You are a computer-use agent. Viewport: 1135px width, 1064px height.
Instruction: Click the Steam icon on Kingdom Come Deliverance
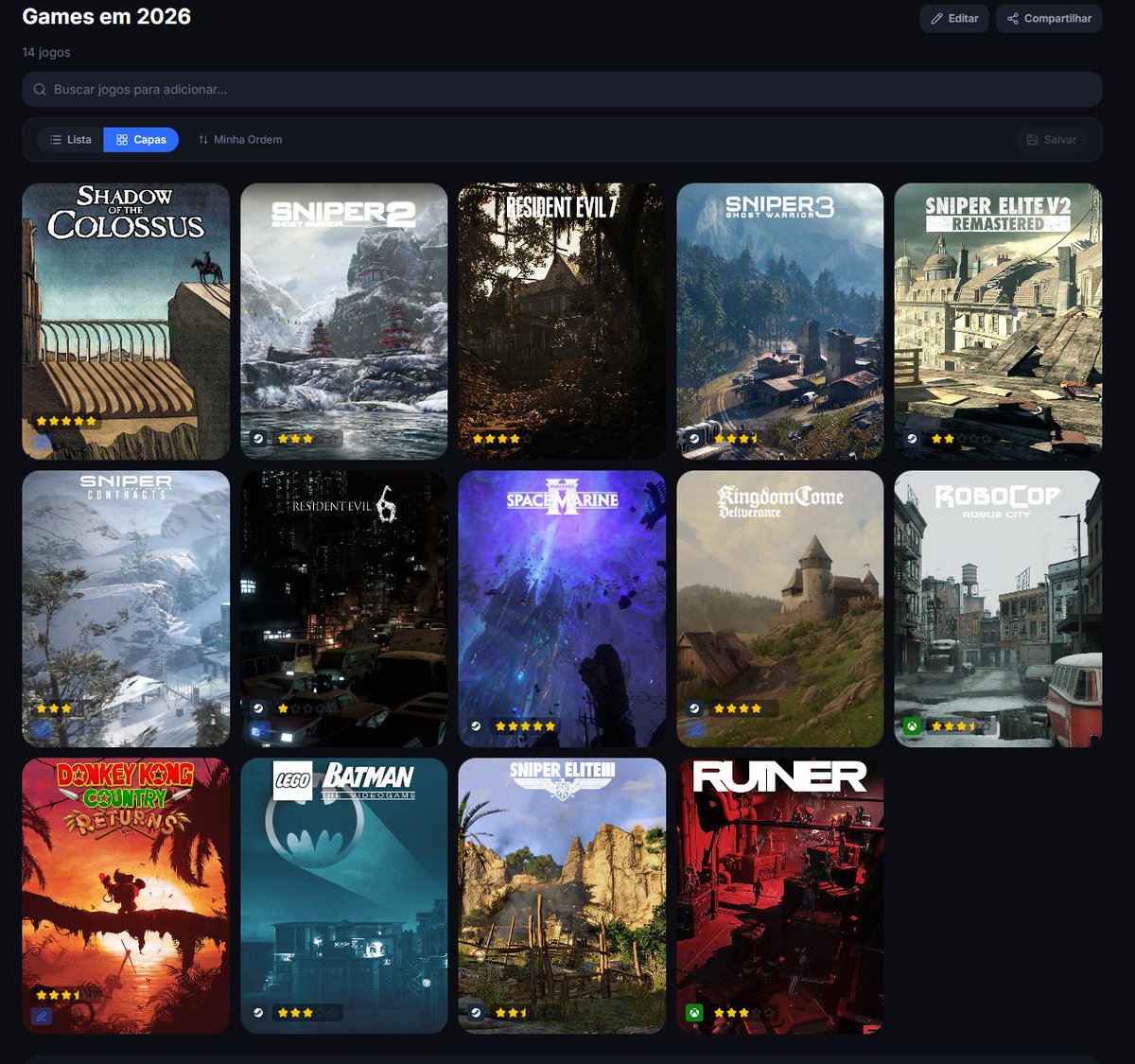click(x=694, y=708)
